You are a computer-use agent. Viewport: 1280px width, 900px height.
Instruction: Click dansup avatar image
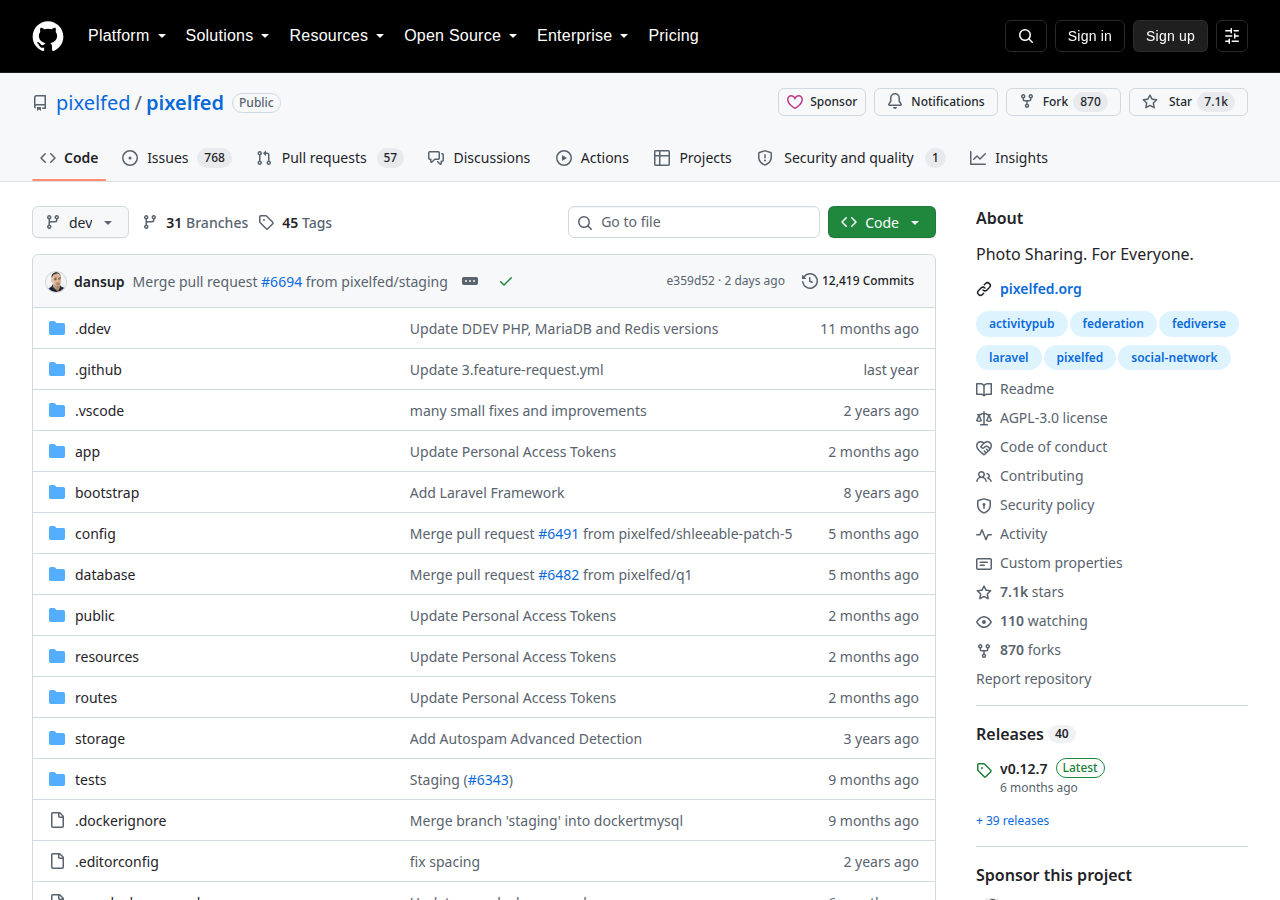pyautogui.click(x=56, y=281)
